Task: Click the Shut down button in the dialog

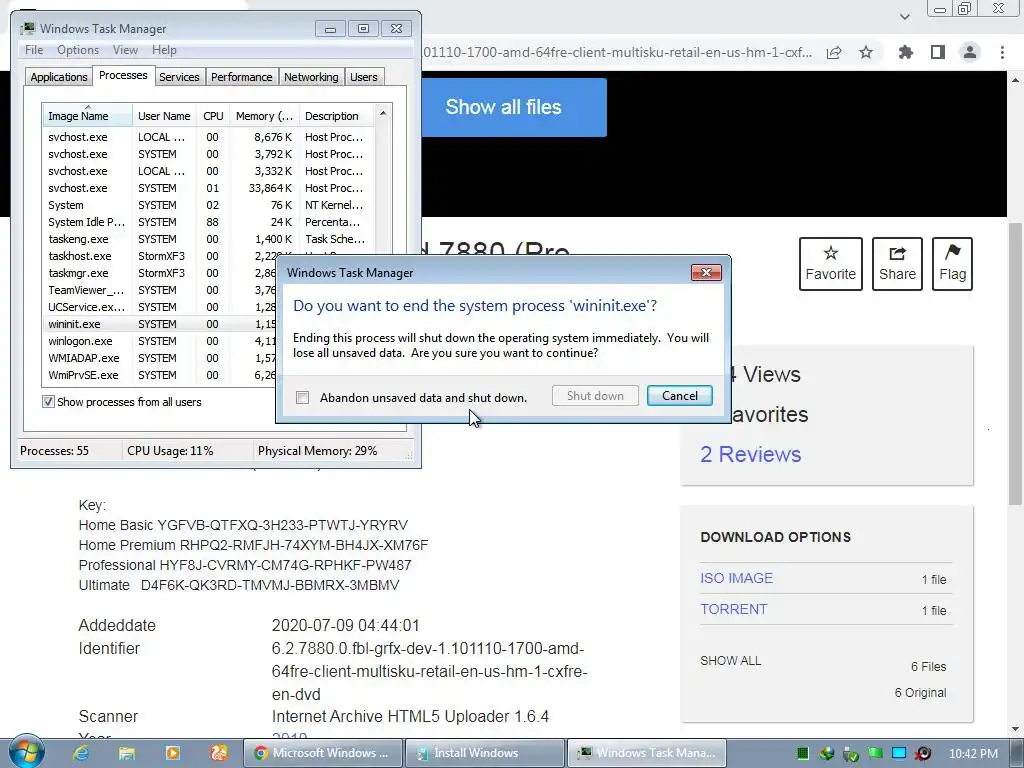Action: point(595,396)
